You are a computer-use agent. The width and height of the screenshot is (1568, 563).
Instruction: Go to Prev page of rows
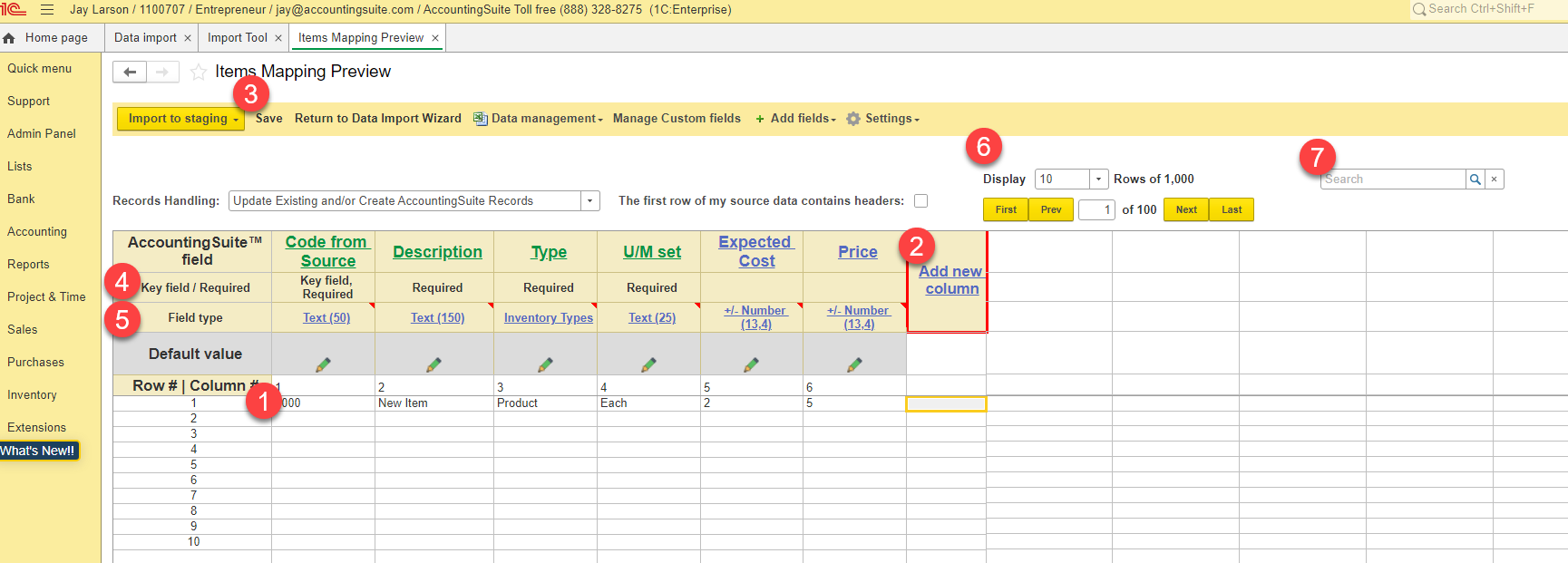tap(1051, 209)
